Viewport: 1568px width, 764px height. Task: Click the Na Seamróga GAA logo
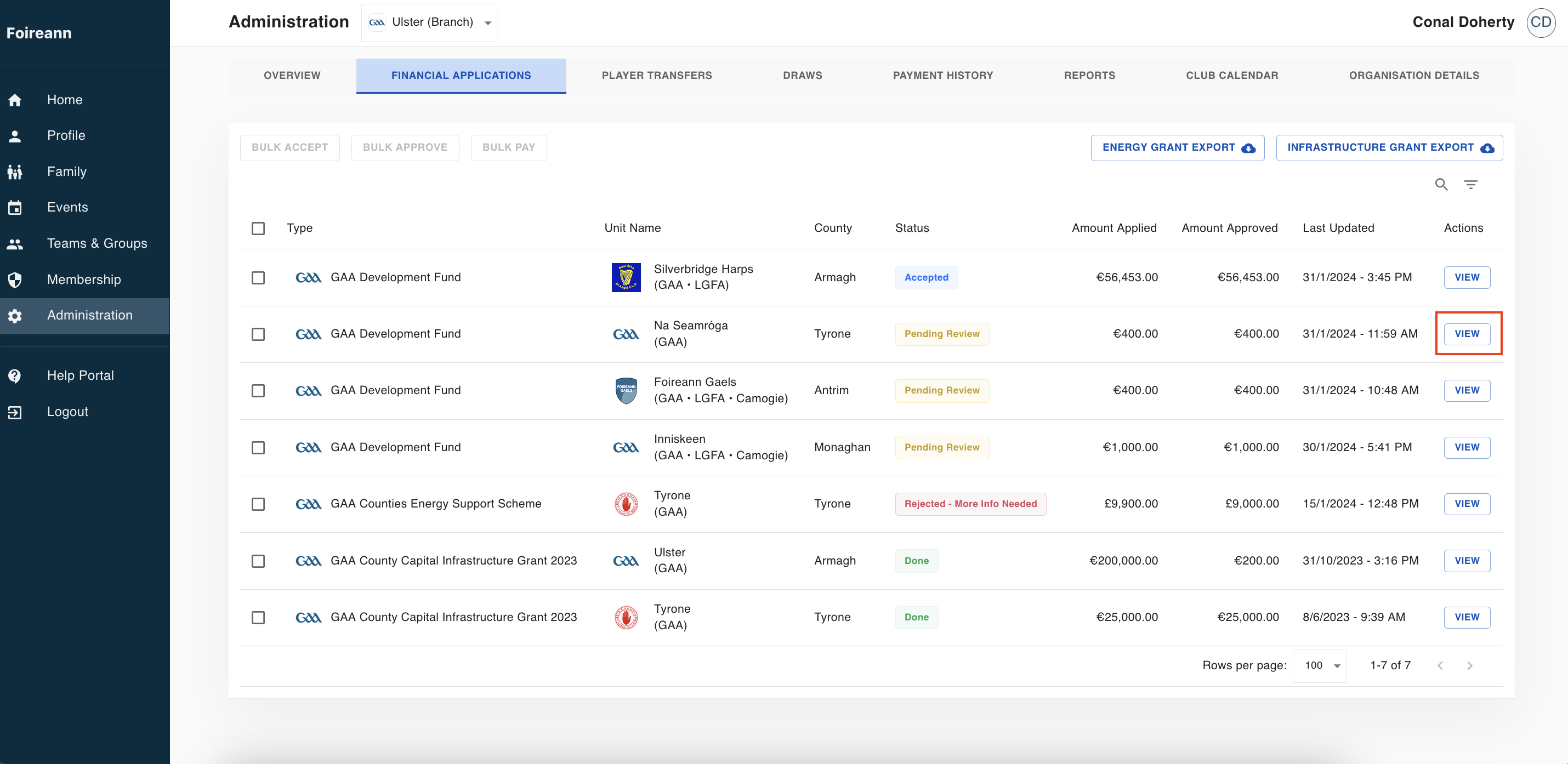click(x=626, y=334)
